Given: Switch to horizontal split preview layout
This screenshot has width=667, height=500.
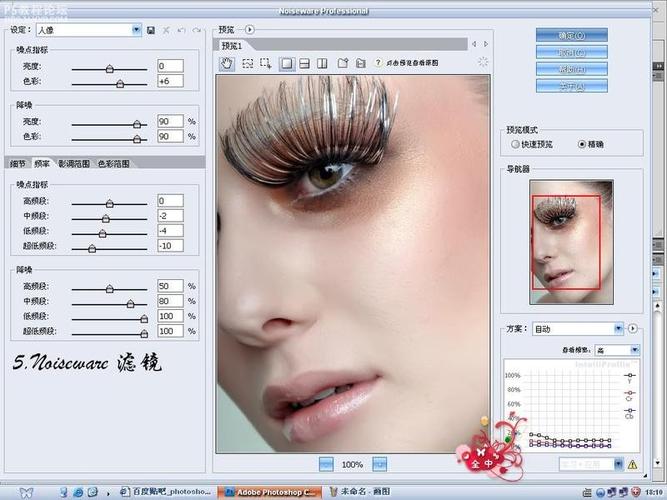Looking at the screenshot, I should [305, 63].
